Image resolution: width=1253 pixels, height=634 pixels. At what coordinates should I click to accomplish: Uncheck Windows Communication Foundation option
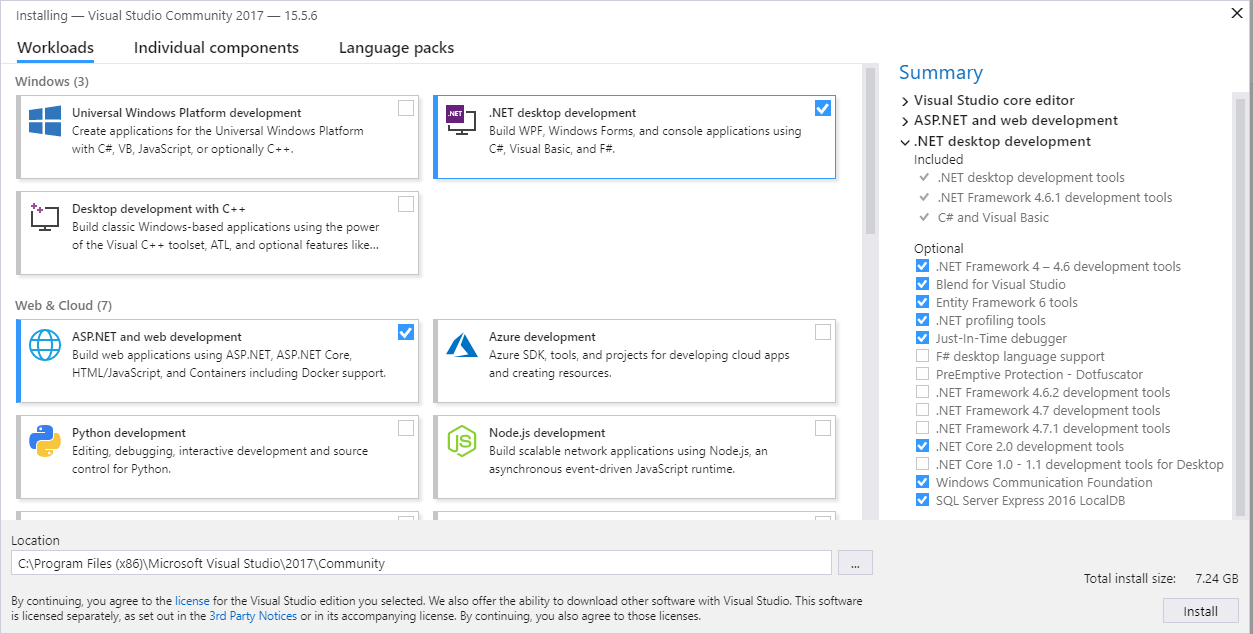coord(922,483)
